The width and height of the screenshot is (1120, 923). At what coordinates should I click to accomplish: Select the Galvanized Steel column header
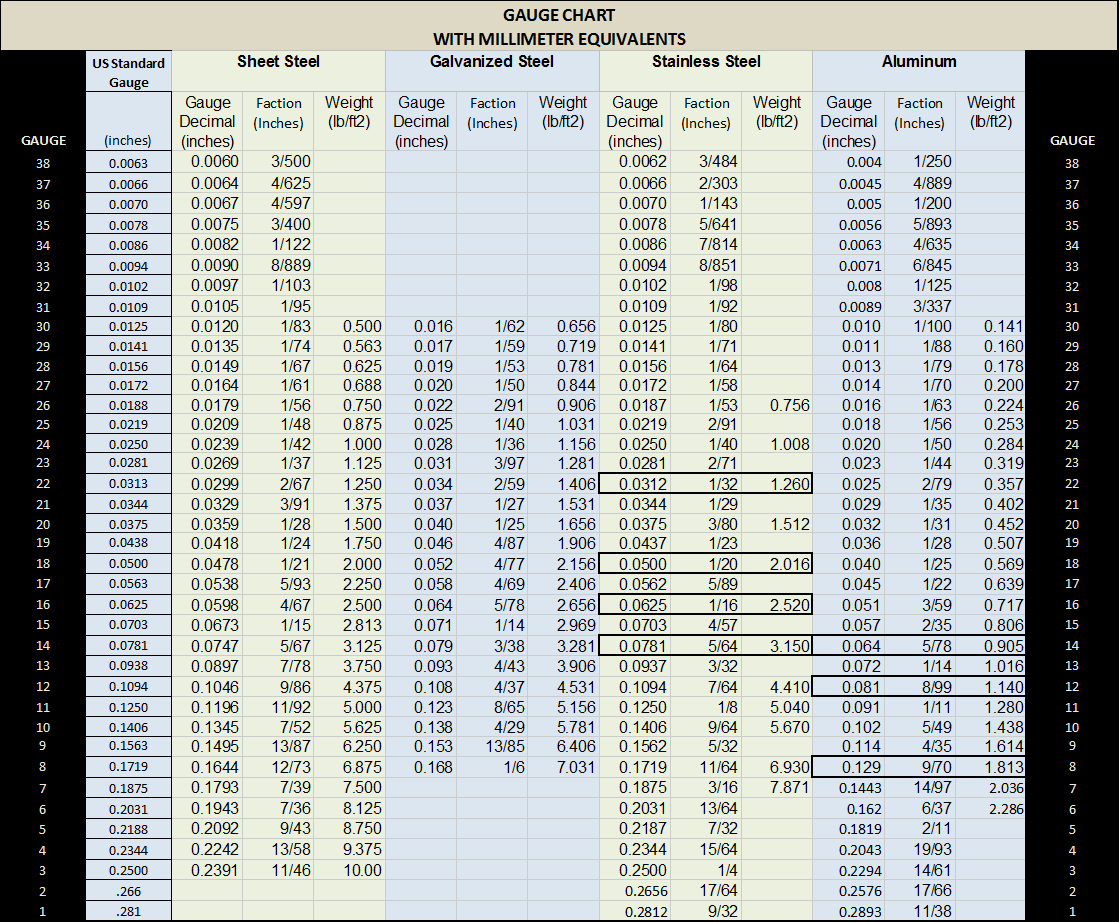[491, 61]
